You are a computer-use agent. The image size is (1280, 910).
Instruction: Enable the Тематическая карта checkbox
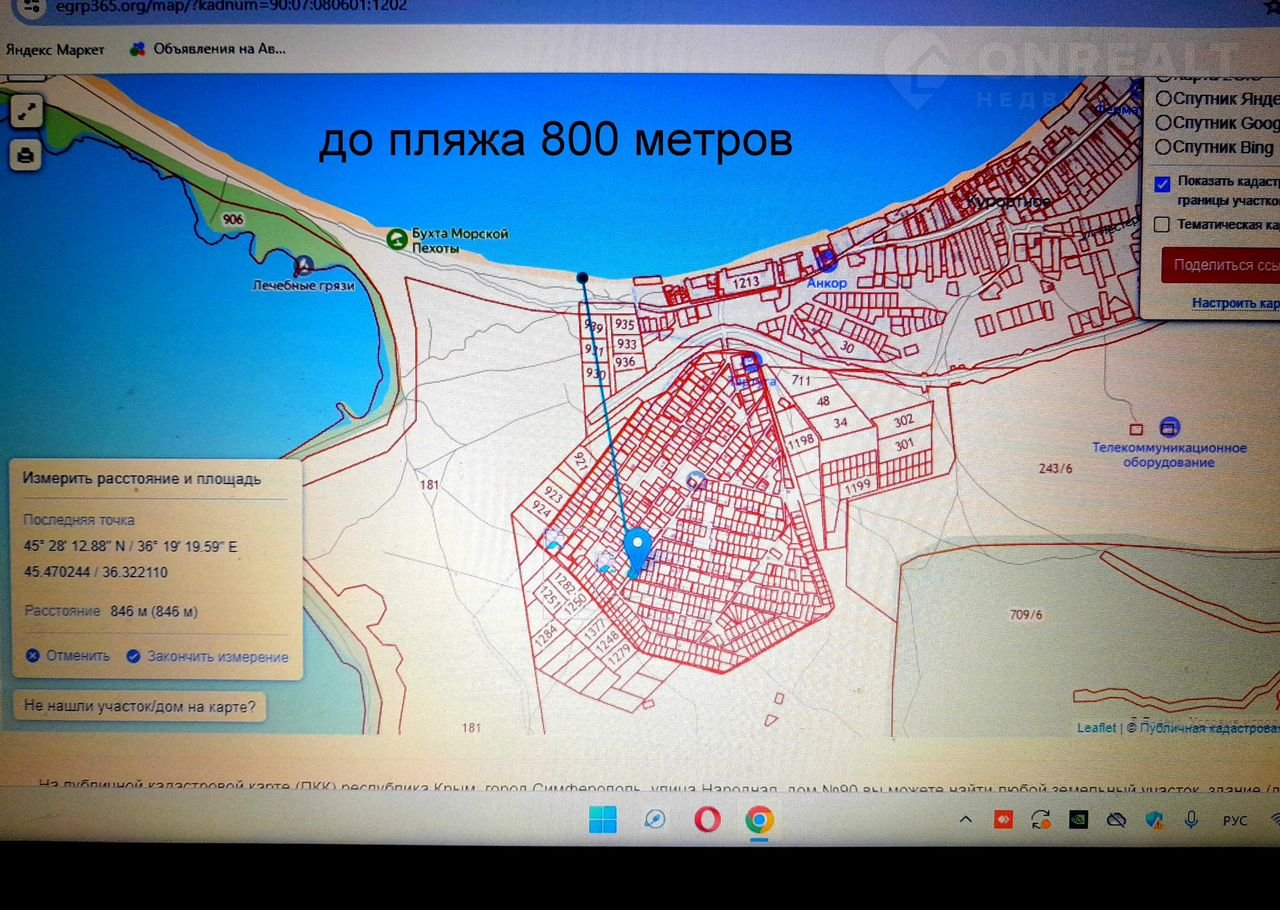(1162, 224)
